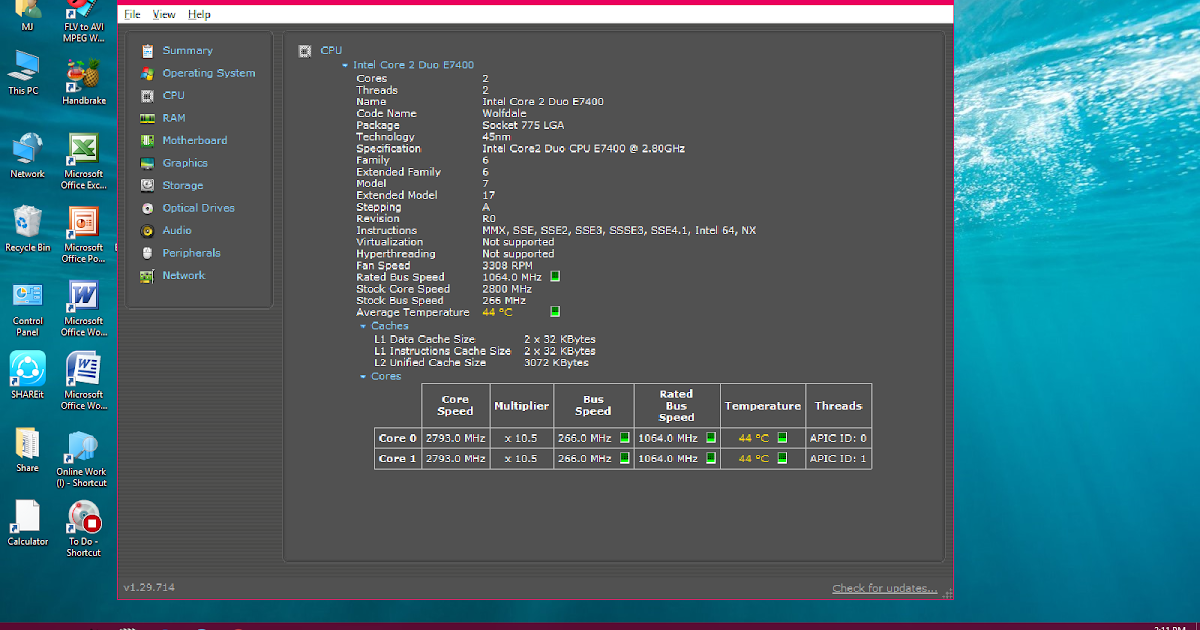Click Core 1 Rated Bus Speed indicator
The height and width of the screenshot is (630, 1200).
point(711,458)
